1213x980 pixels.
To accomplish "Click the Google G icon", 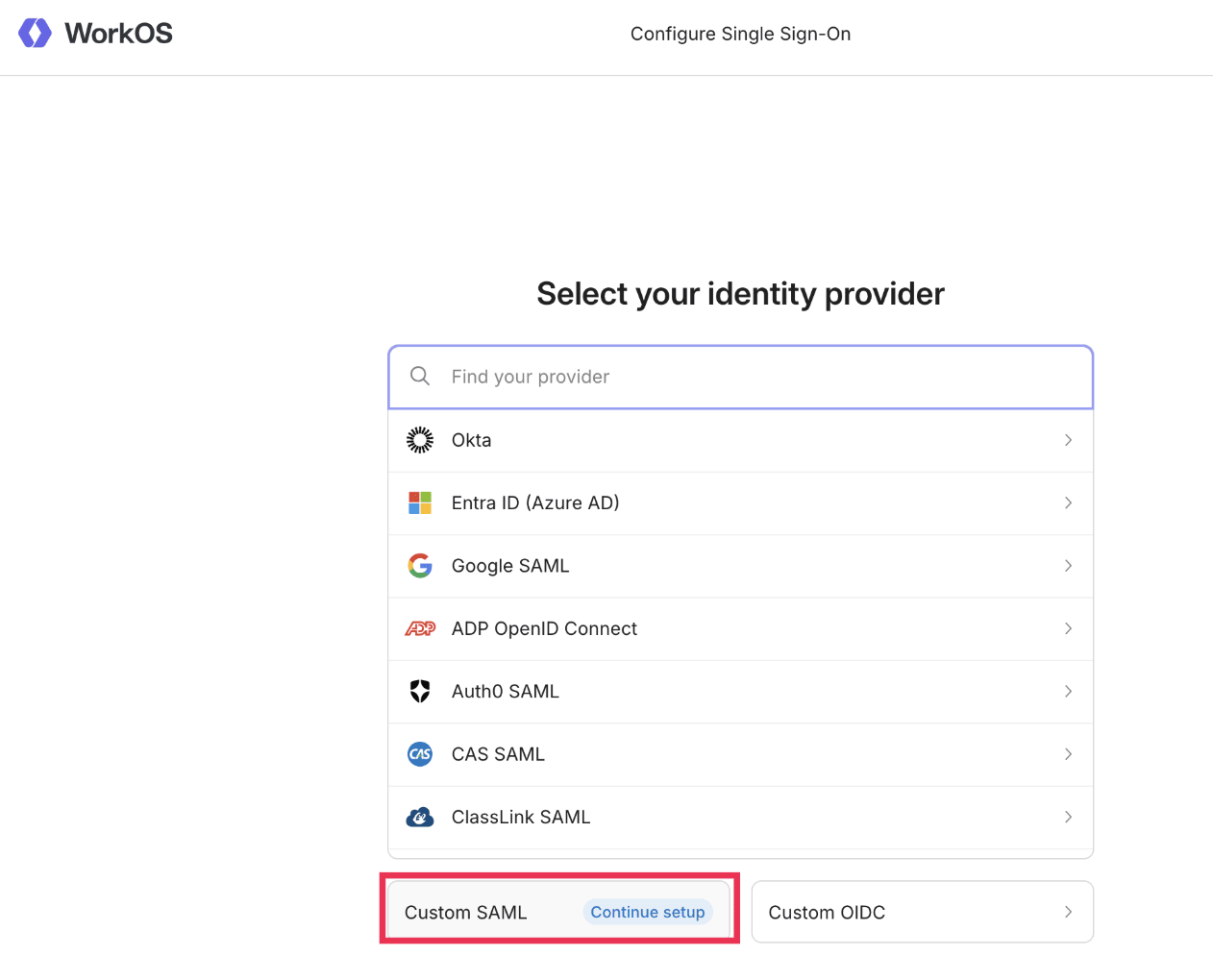I will coord(420,566).
